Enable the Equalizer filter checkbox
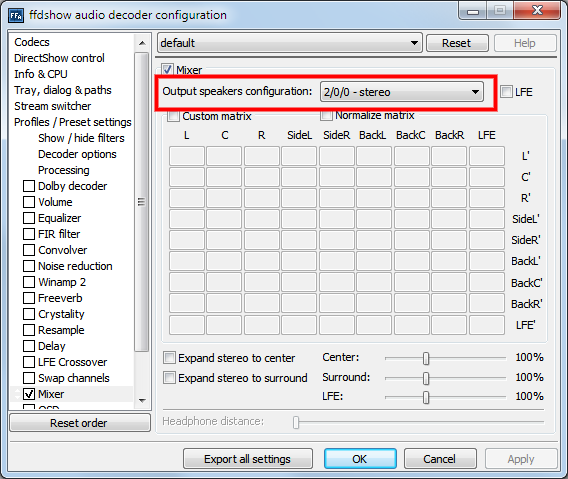568x479 pixels. 29,218
